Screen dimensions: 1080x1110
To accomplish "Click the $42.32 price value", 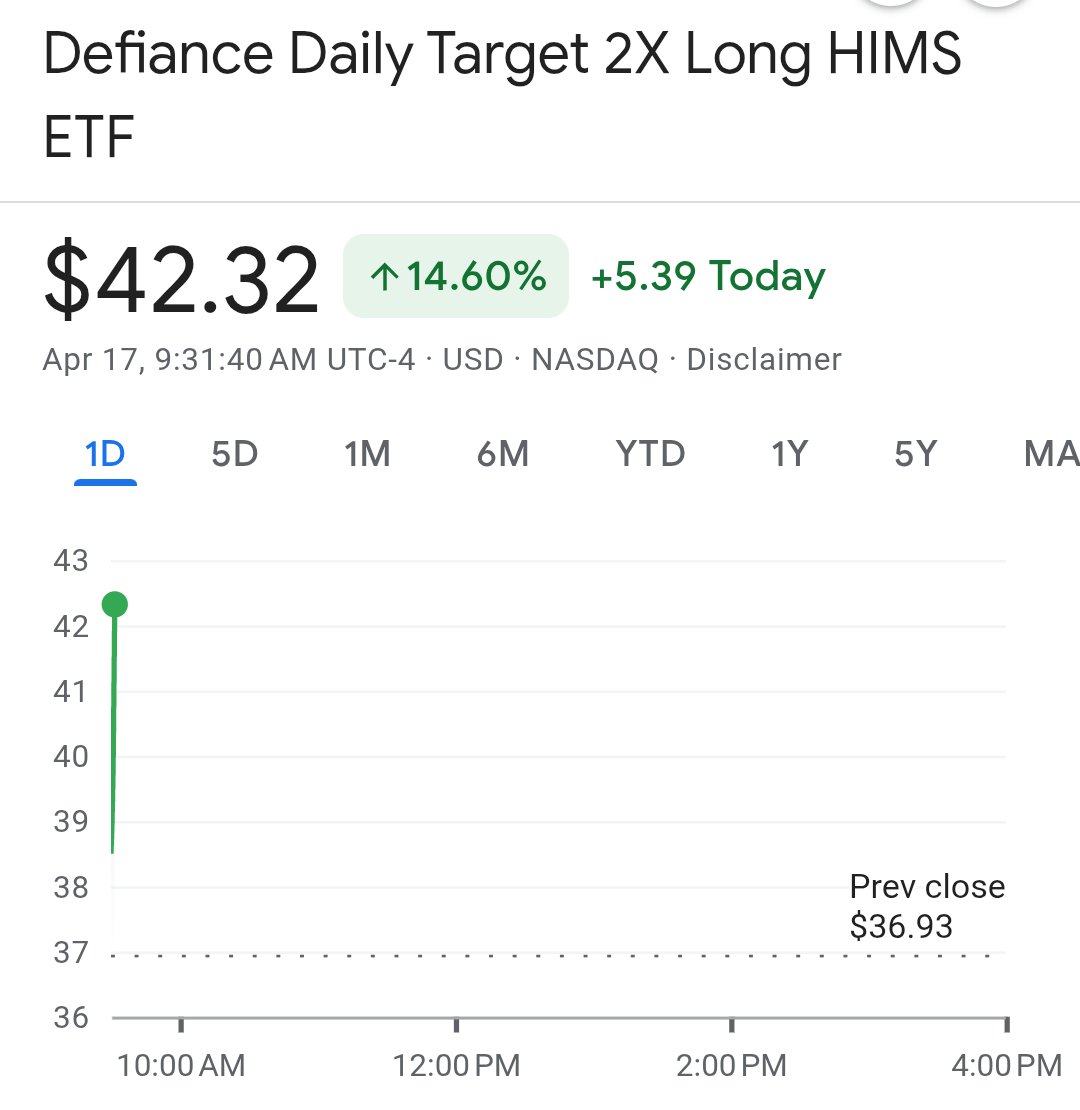I will coord(181,278).
